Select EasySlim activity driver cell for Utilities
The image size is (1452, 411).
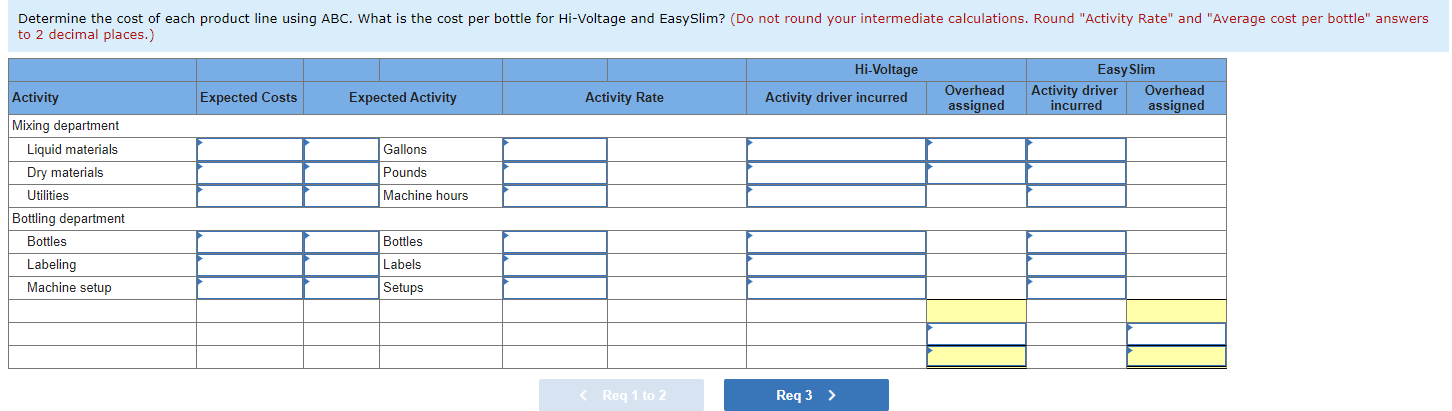(1076, 195)
